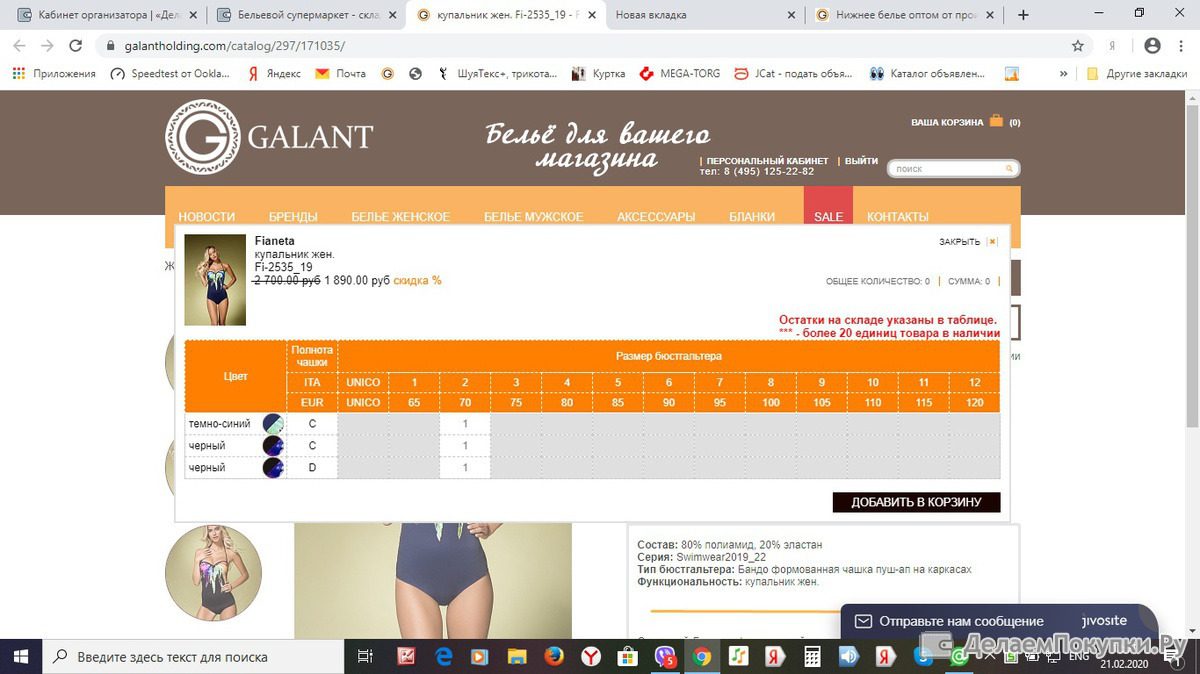Open the Куртка bookmark

pyautogui.click(x=598, y=74)
